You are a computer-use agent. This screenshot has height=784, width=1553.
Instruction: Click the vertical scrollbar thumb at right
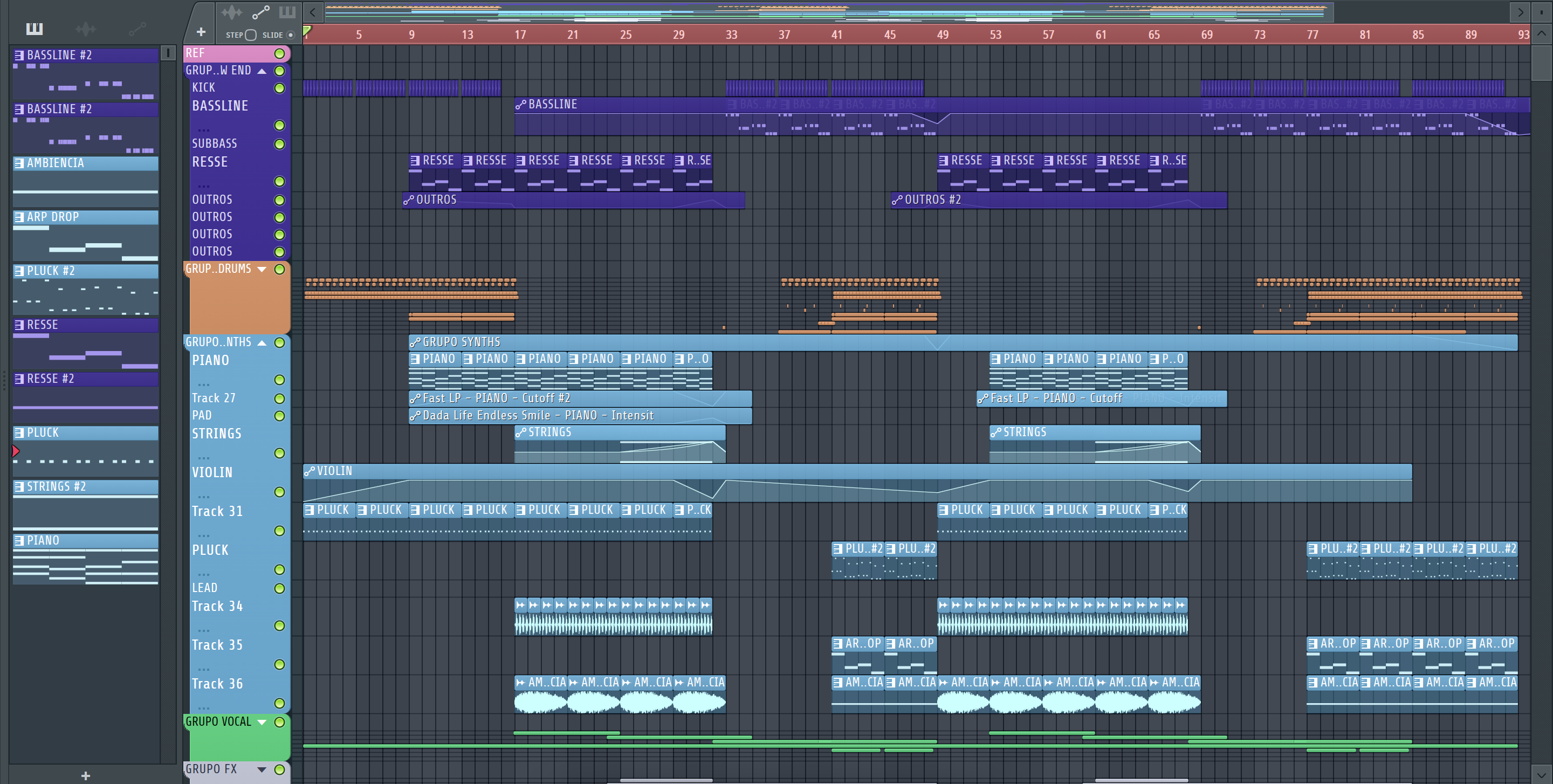click(x=1542, y=62)
